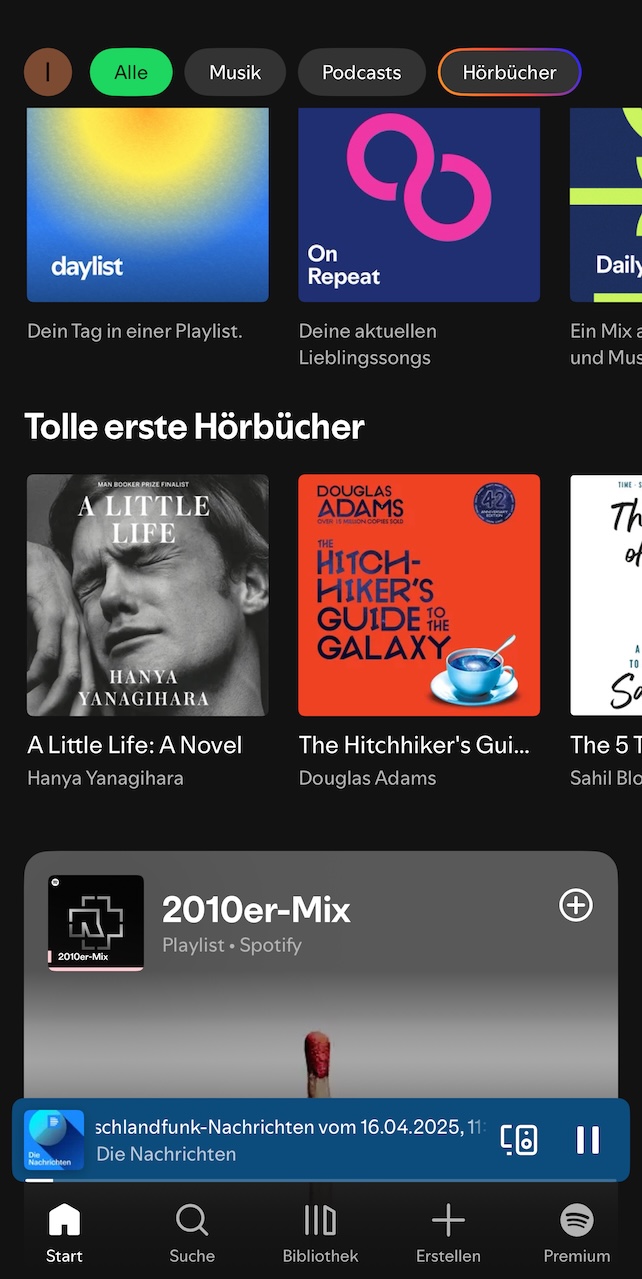Open the Bibliothek library tab
Image resolution: width=642 pixels, height=1279 pixels.
320,1234
